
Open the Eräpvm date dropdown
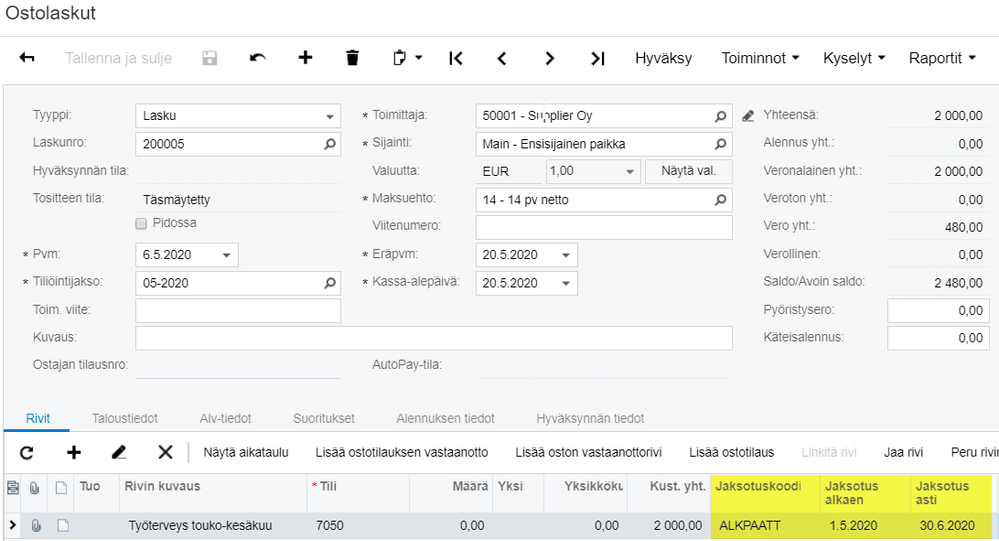[567, 255]
